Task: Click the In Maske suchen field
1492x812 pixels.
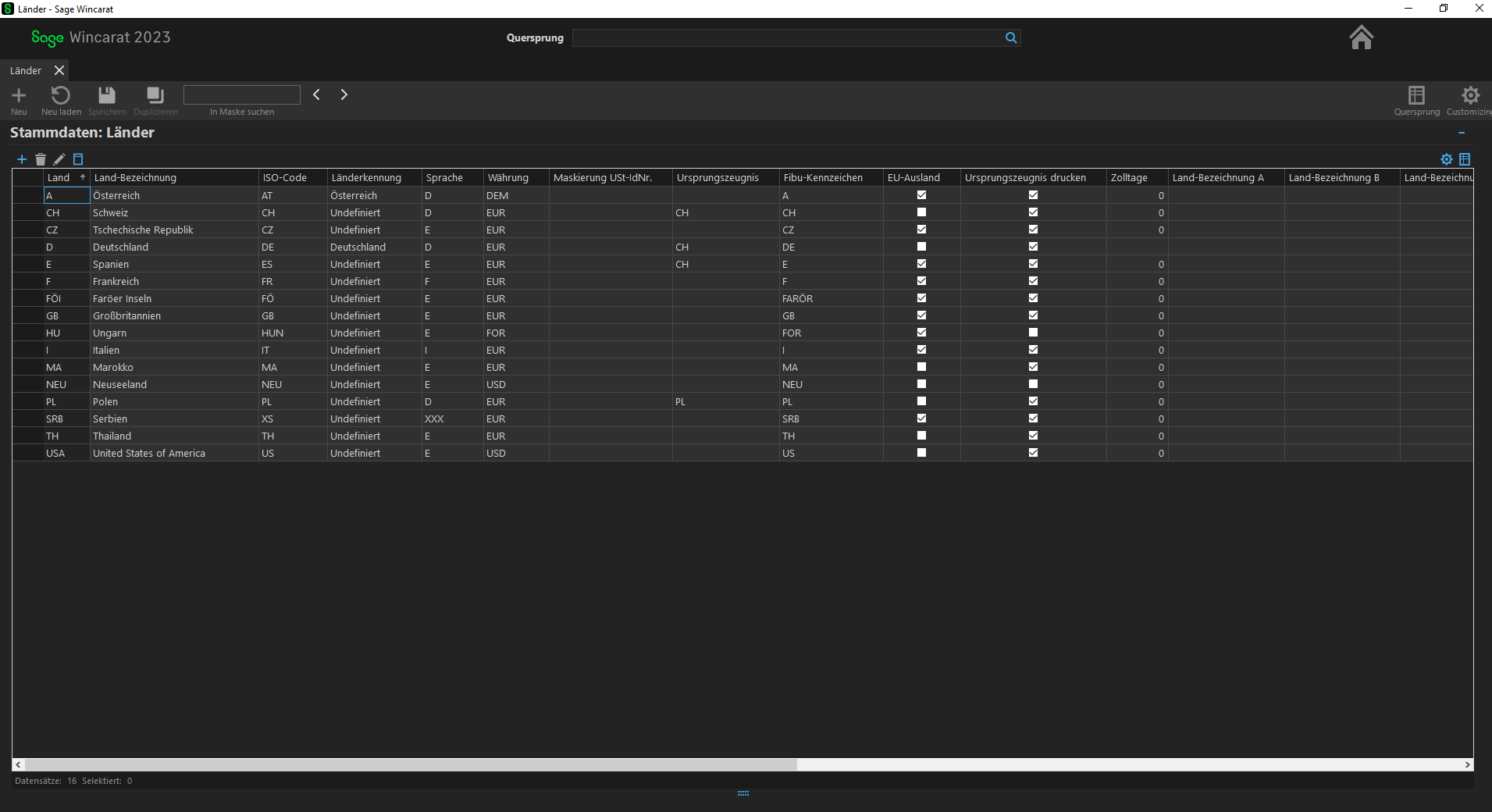Action: coord(242,94)
